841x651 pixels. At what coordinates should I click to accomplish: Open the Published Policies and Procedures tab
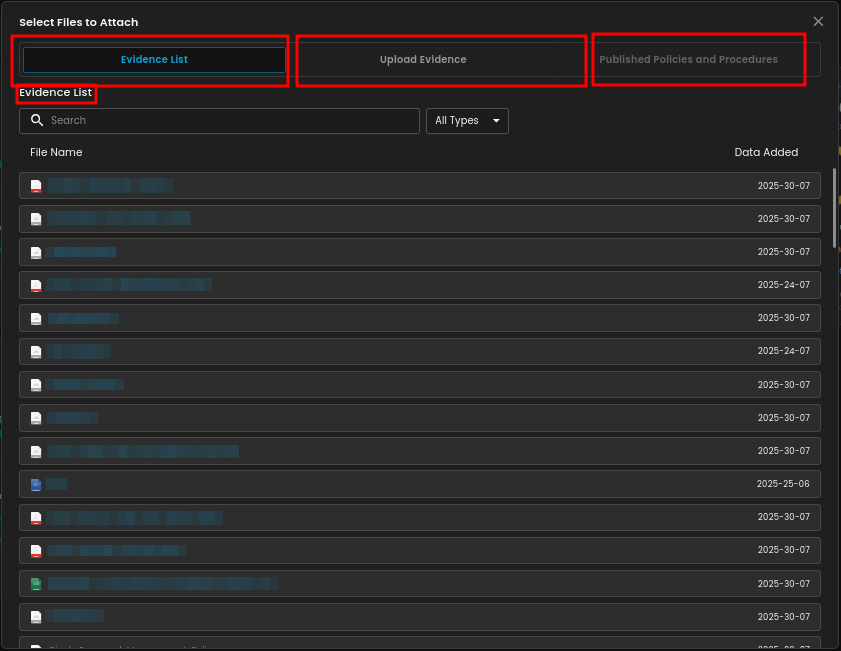(688, 60)
